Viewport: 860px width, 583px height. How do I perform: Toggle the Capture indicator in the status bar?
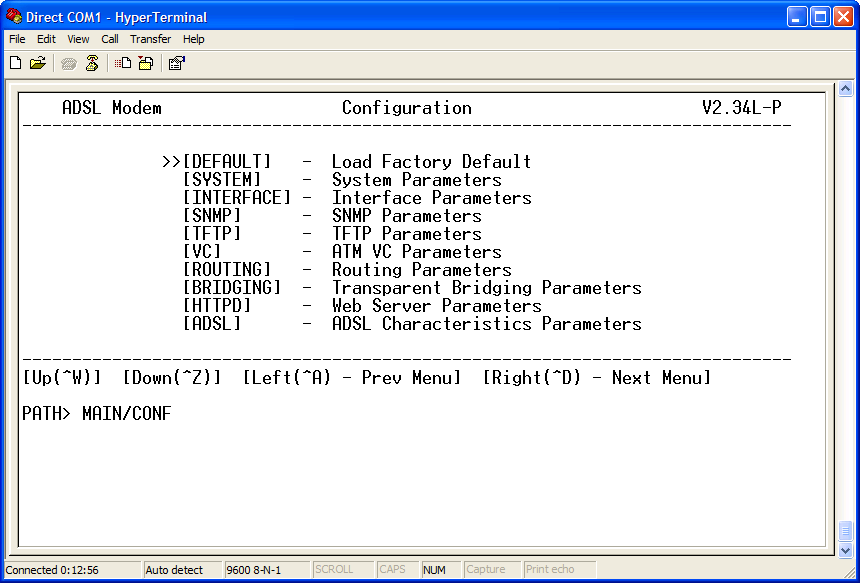tap(490, 569)
